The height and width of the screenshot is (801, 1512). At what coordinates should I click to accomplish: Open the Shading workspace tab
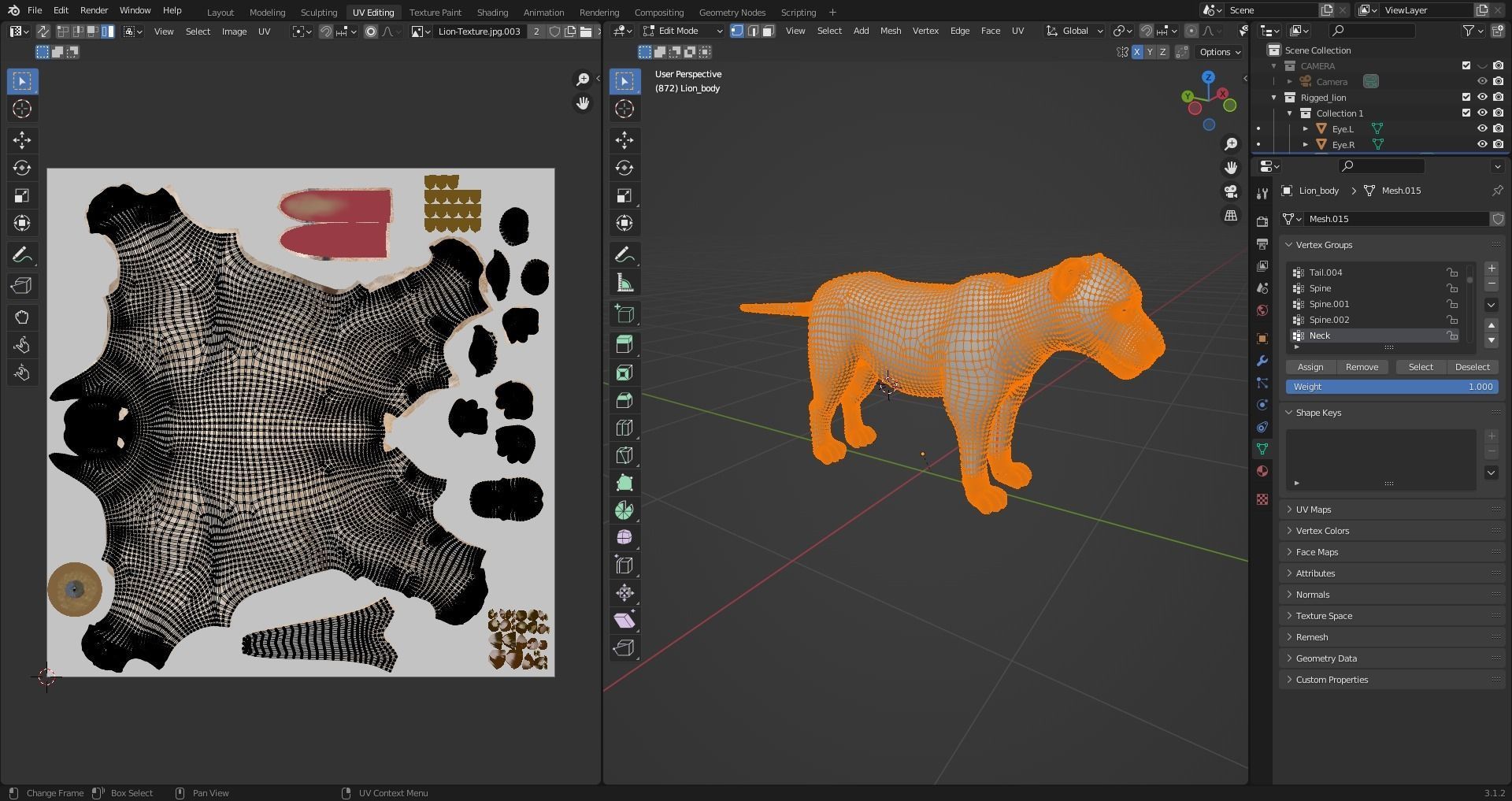click(492, 12)
